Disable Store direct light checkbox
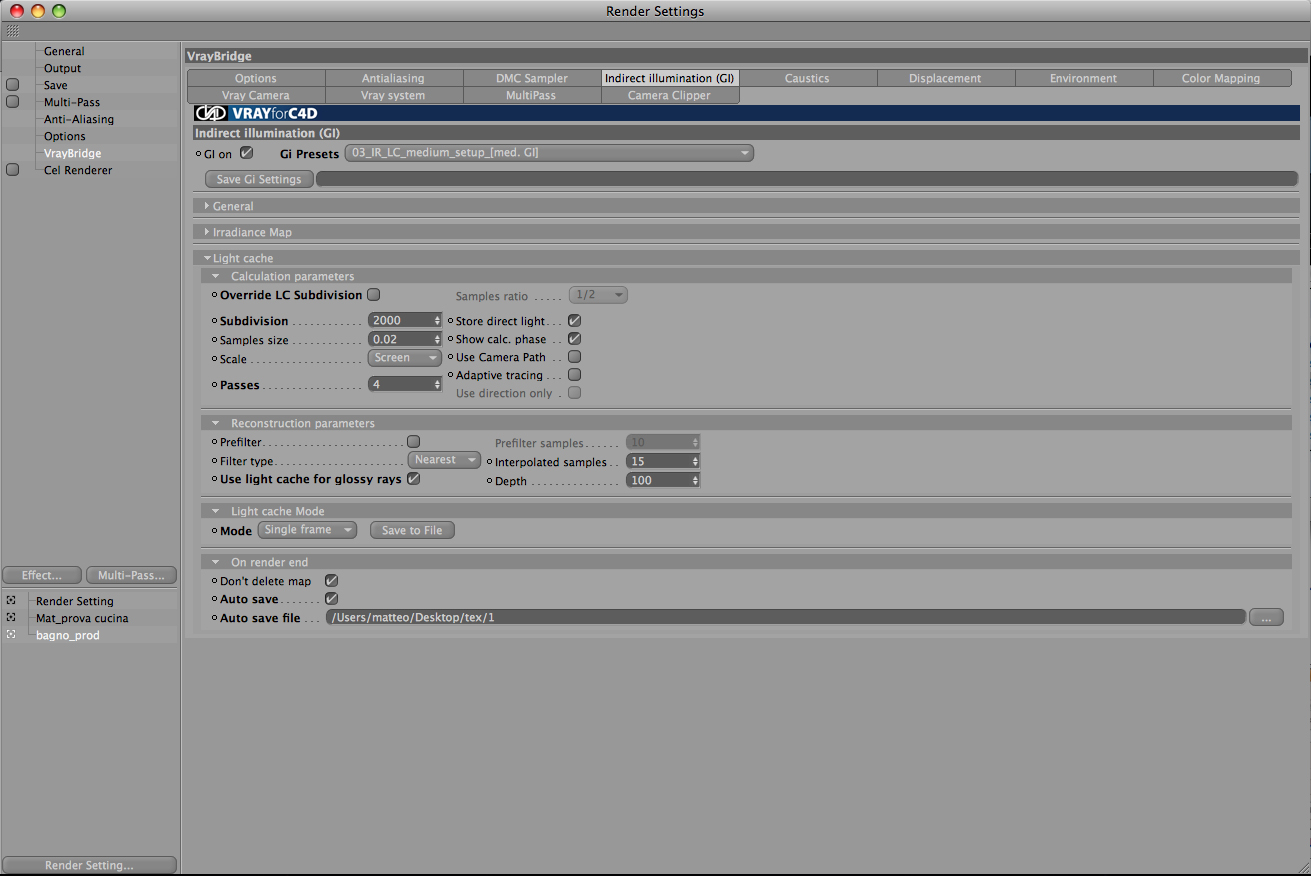The width and height of the screenshot is (1311, 876). (x=574, y=321)
